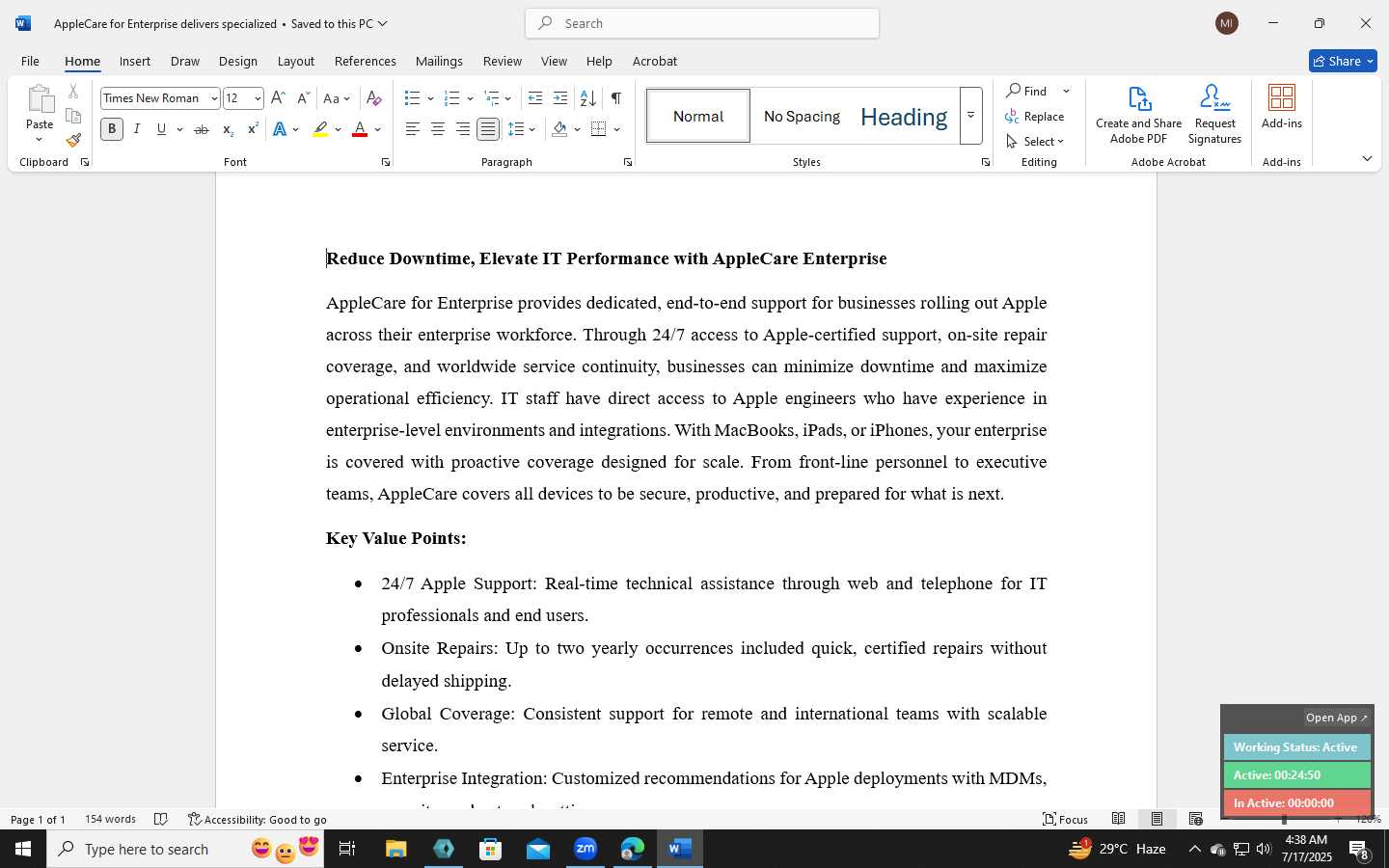Open the font name dropdown
Viewport: 1389px width, 868px height.
click(x=214, y=98)
